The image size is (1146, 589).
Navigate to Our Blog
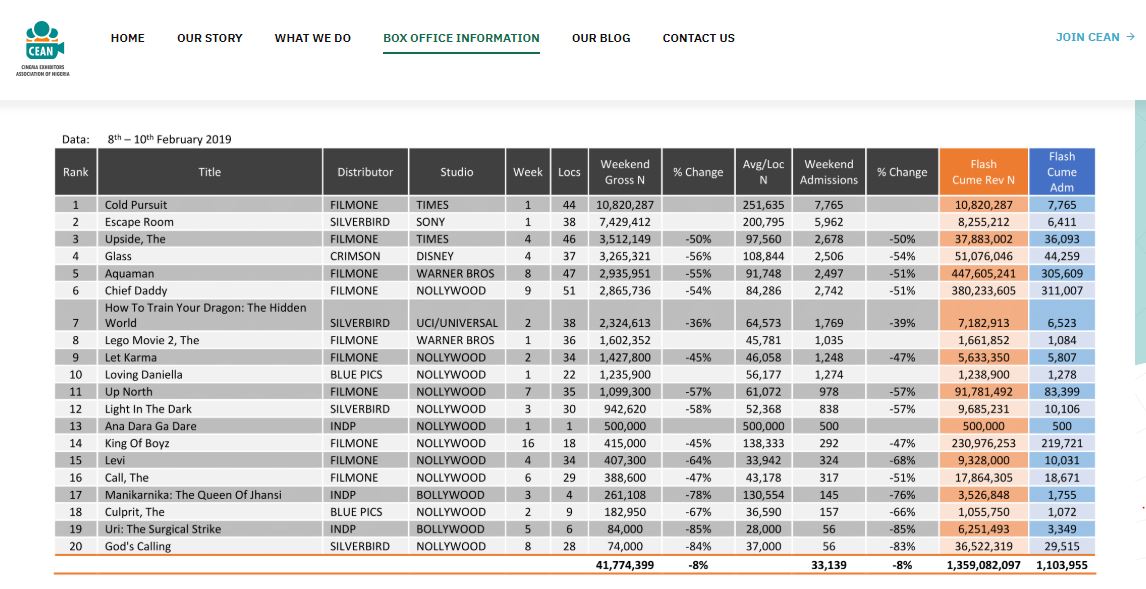pos(601,38)
